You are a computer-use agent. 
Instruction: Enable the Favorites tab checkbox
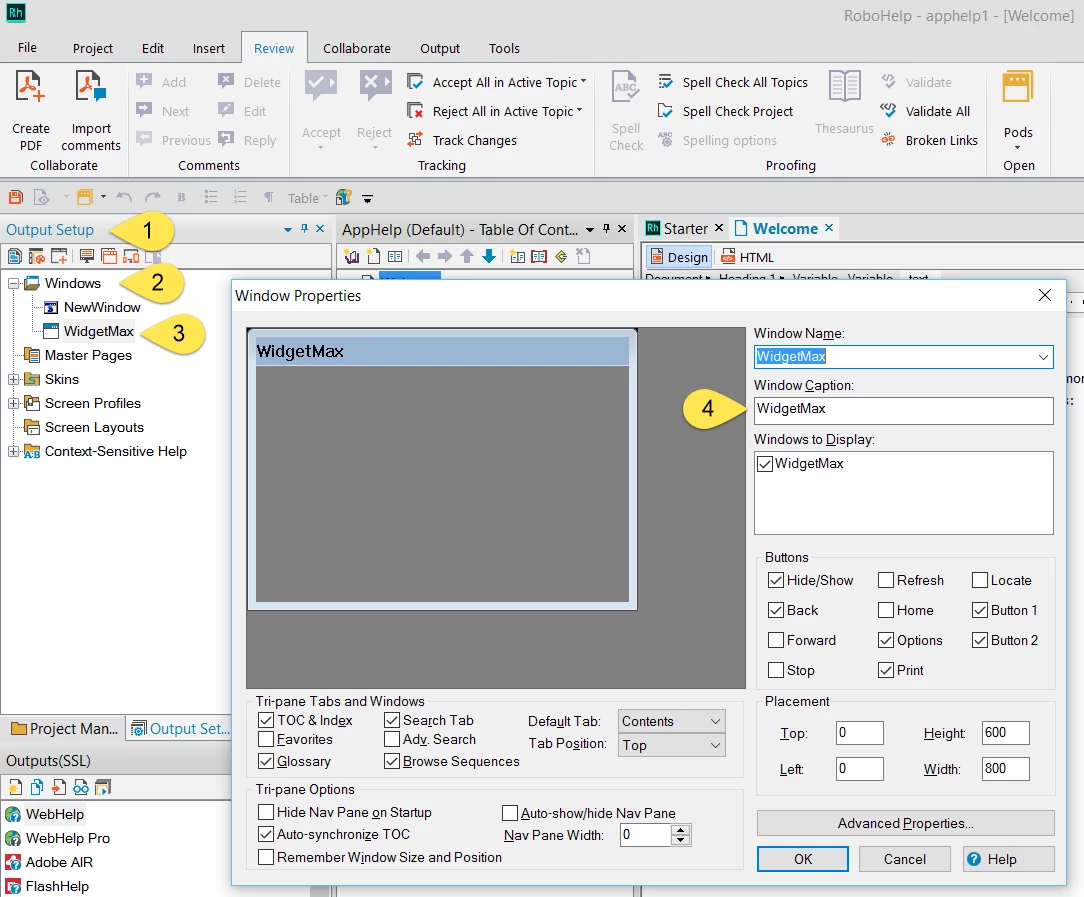point(265,739)
